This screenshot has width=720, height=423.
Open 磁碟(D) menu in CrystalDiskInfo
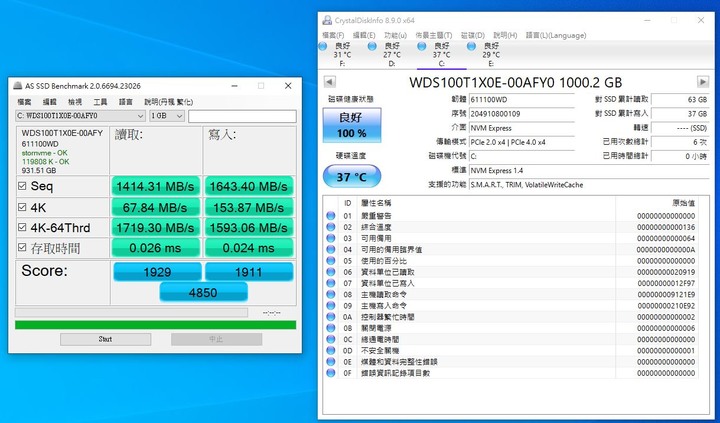(472, 35)
